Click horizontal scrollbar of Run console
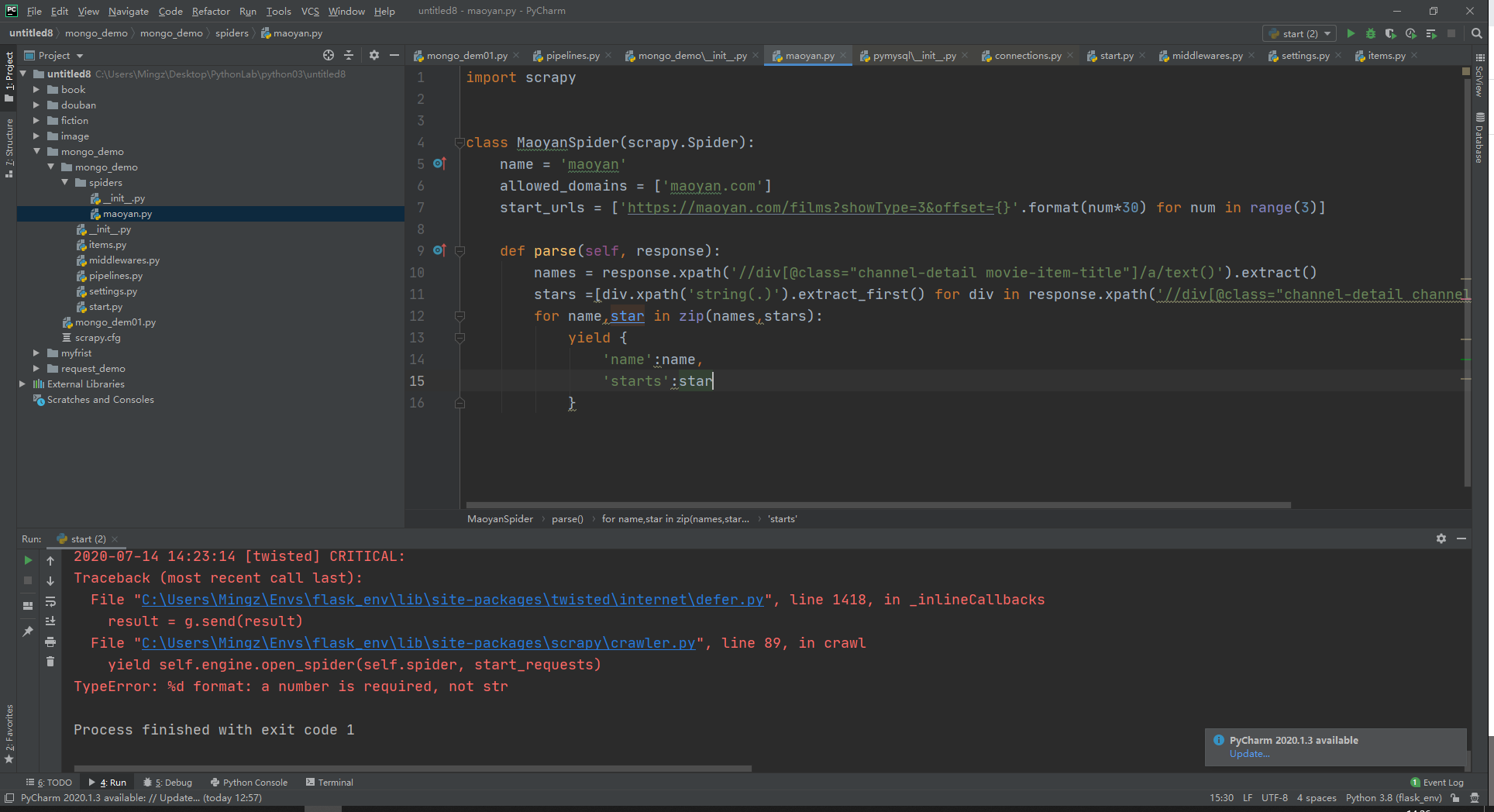 (x=412, y=769)
